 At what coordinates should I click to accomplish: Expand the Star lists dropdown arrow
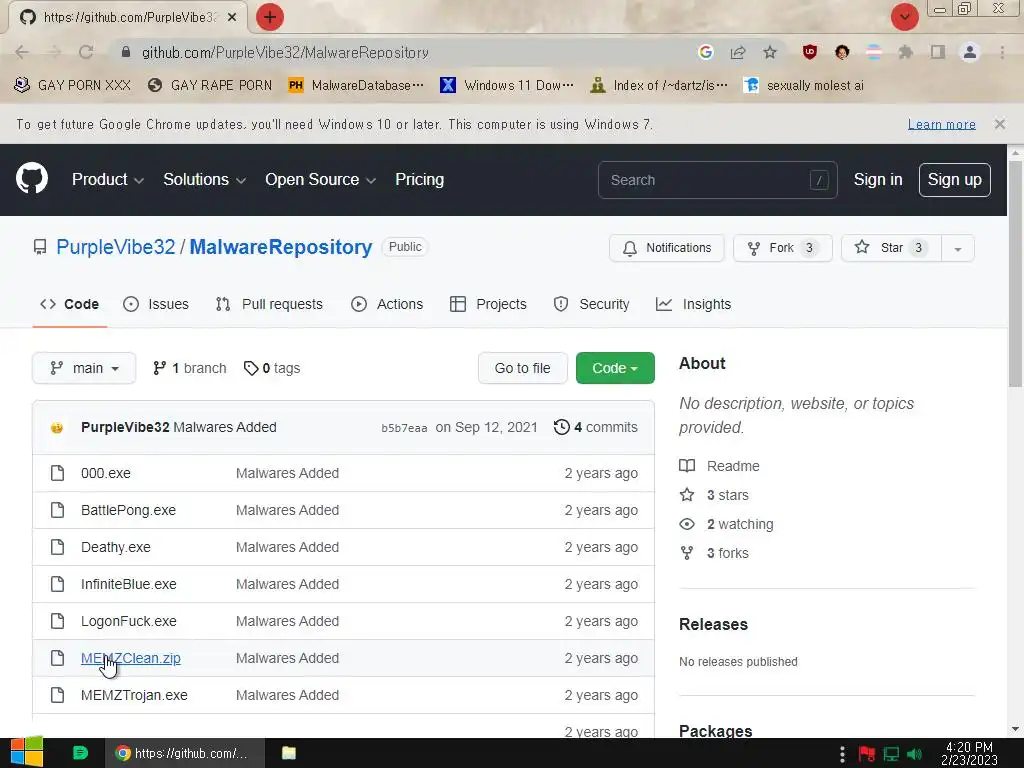click(x=957, y=248)
